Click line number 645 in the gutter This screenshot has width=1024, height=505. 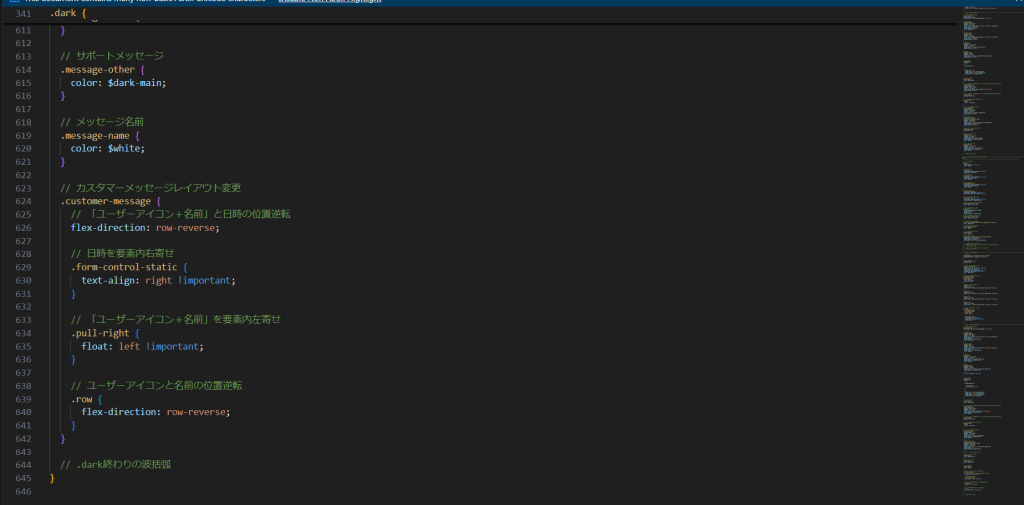tap(23, 478)
